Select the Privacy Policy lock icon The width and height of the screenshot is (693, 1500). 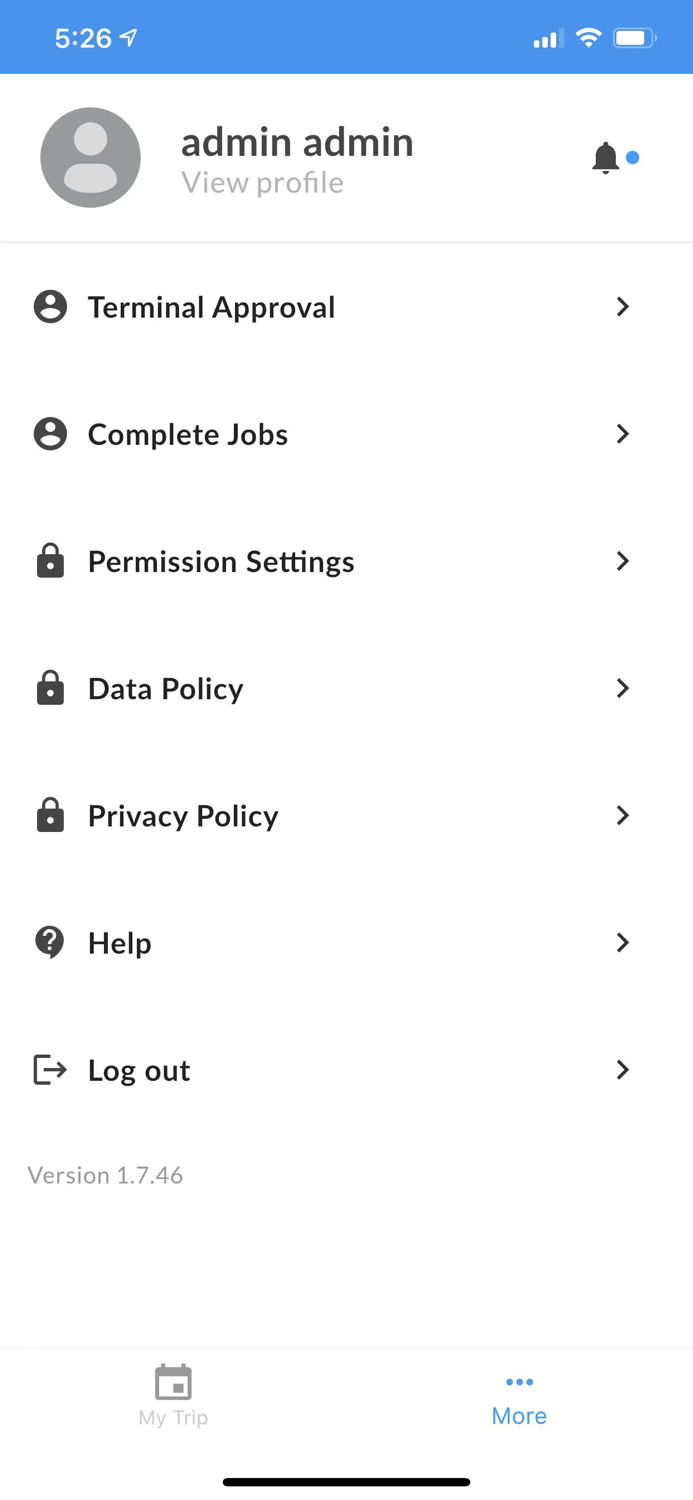coord(49,815)
